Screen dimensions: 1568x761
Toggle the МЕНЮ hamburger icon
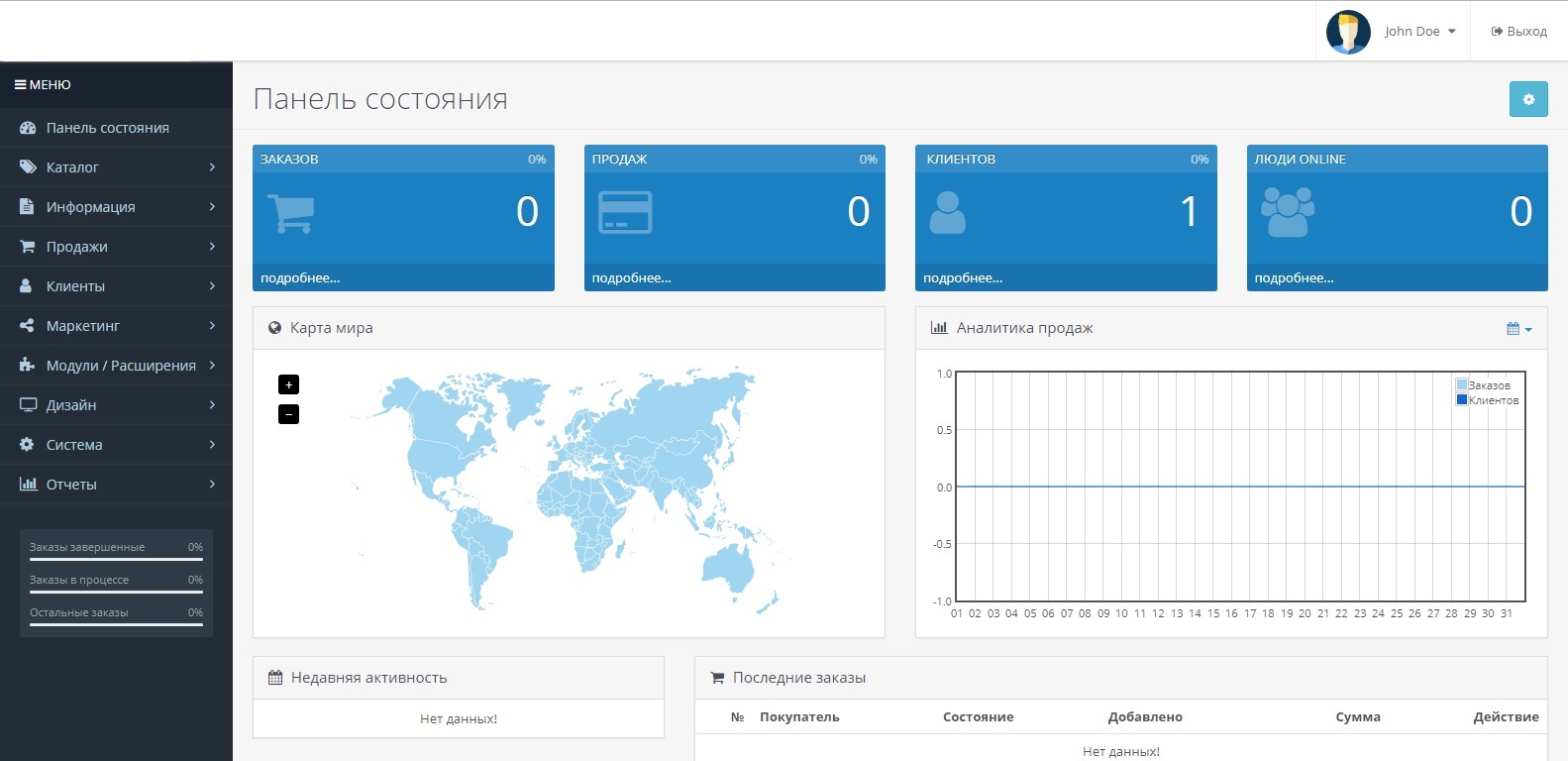click(20, 85)
